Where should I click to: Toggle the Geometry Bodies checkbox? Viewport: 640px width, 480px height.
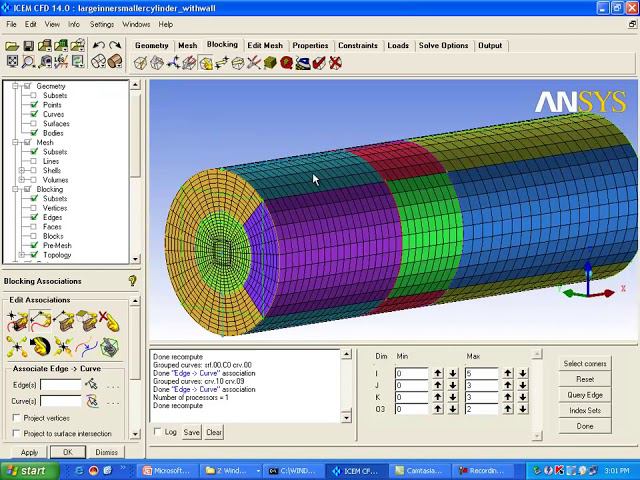(x=34, y=133)
